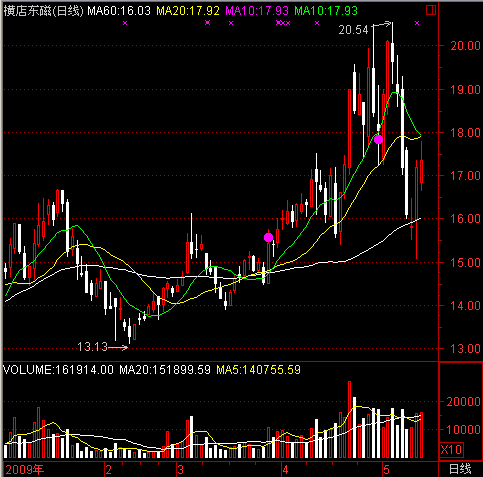Click the 16.00 price axis label
The width and height of the screenshot is (483, 477).
(x=465, y=219)
